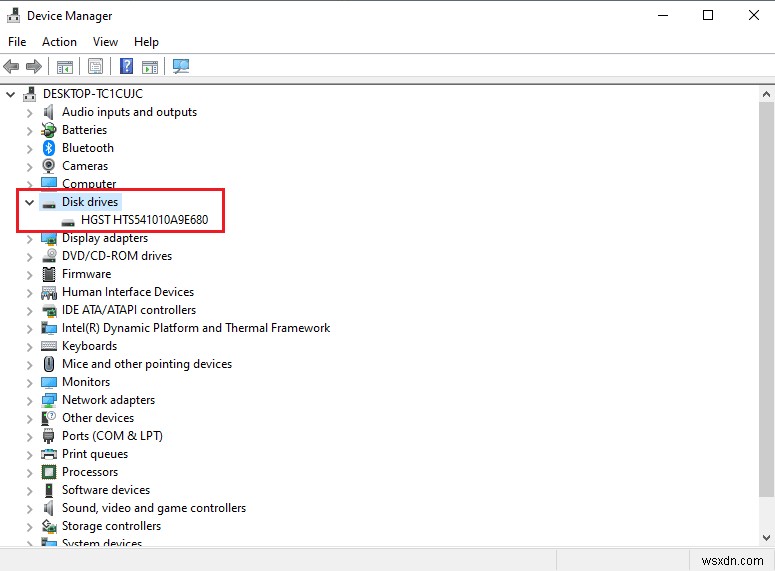
Task: Click the Forward arrow toolbar icon
Action: point(34,66)
